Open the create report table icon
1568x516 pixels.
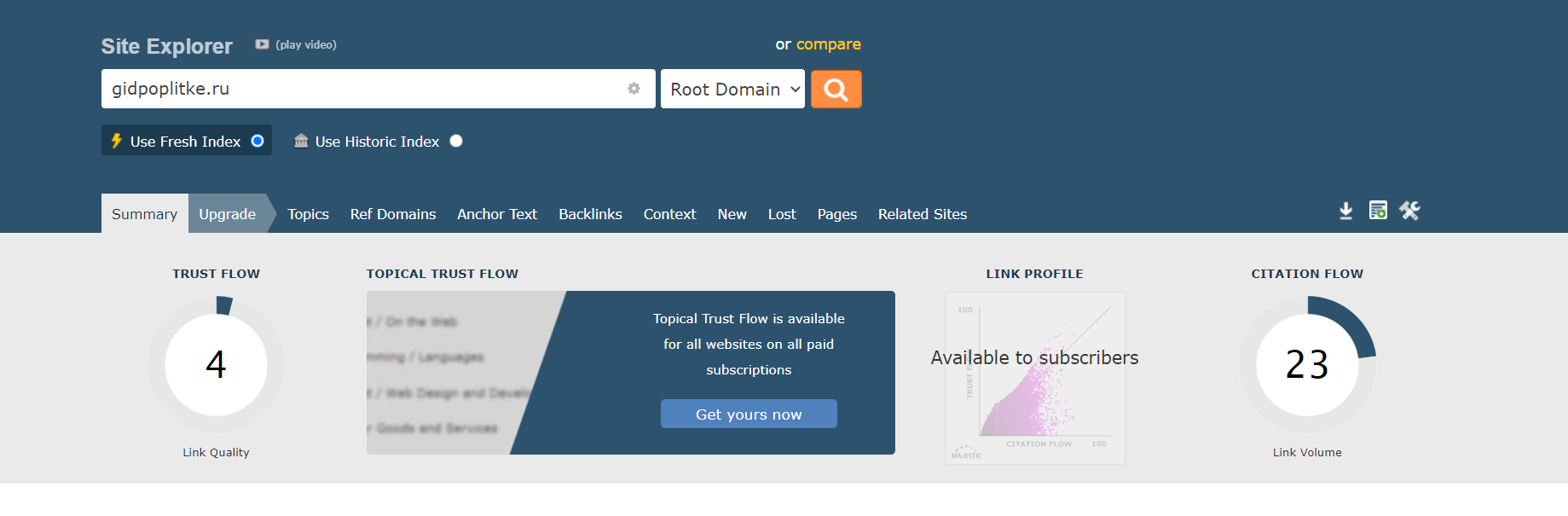pyautogui.click(x=1378, y=210)
